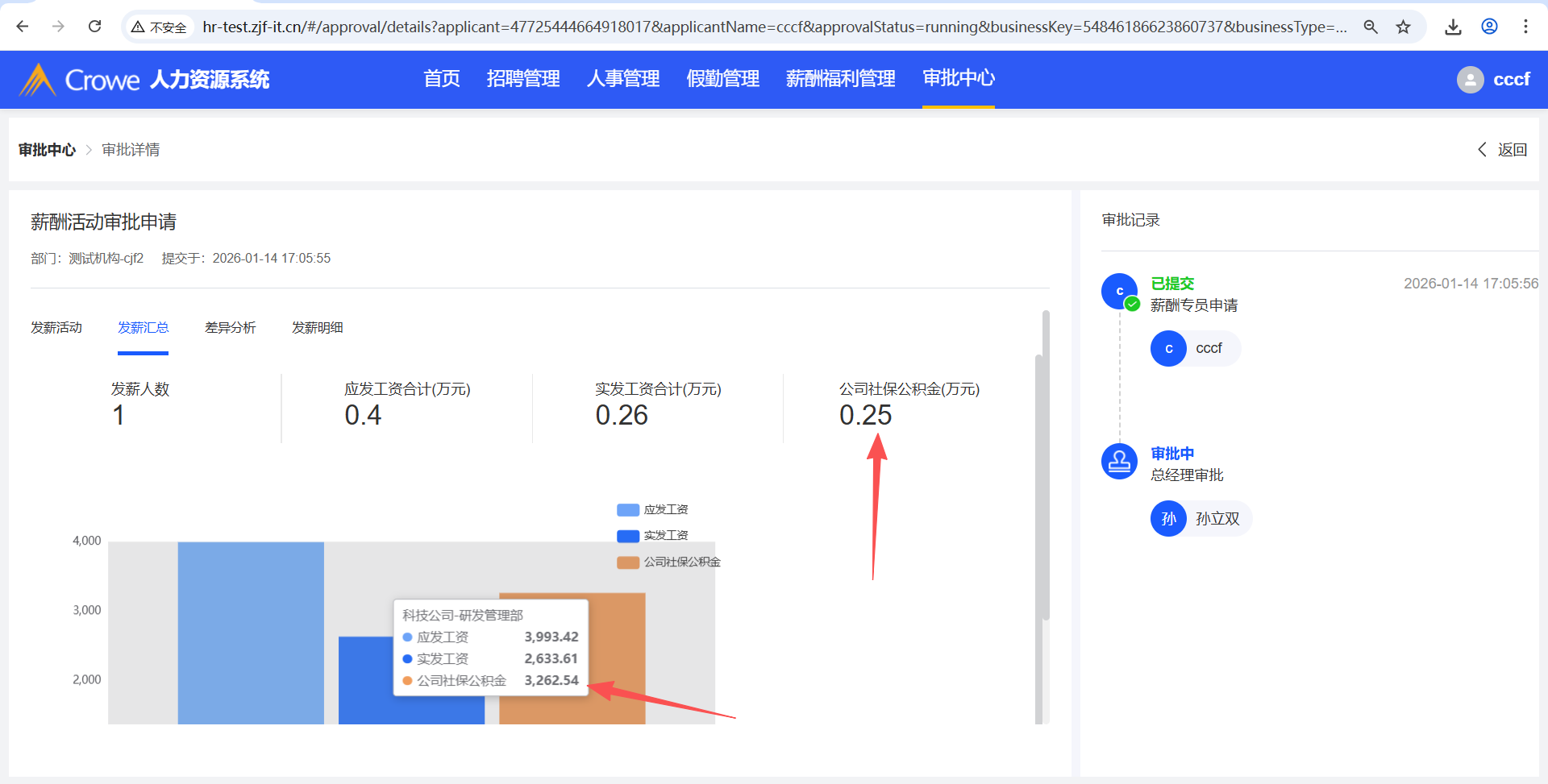Go to 薪酬福利管理 in top navigation
Image resolution: width=1548 pixels, height=784 pixels.
pyautogui.click(x=840, y=79)
